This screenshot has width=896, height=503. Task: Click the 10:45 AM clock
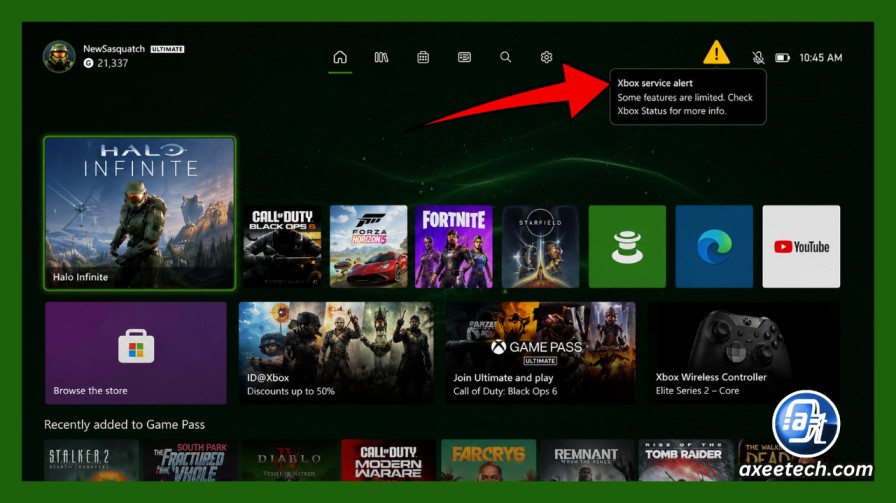click(x=821, y=58)
